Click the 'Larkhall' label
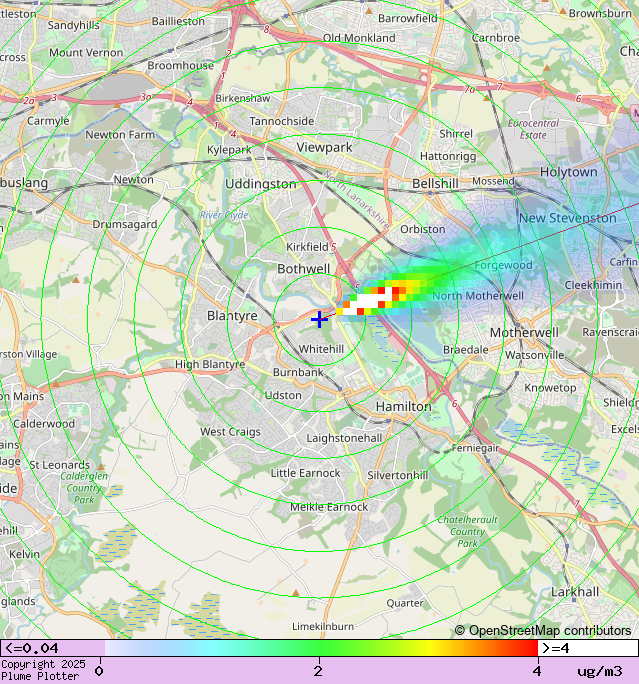This screenshot has height=684, width=639. tap(575, 592)
